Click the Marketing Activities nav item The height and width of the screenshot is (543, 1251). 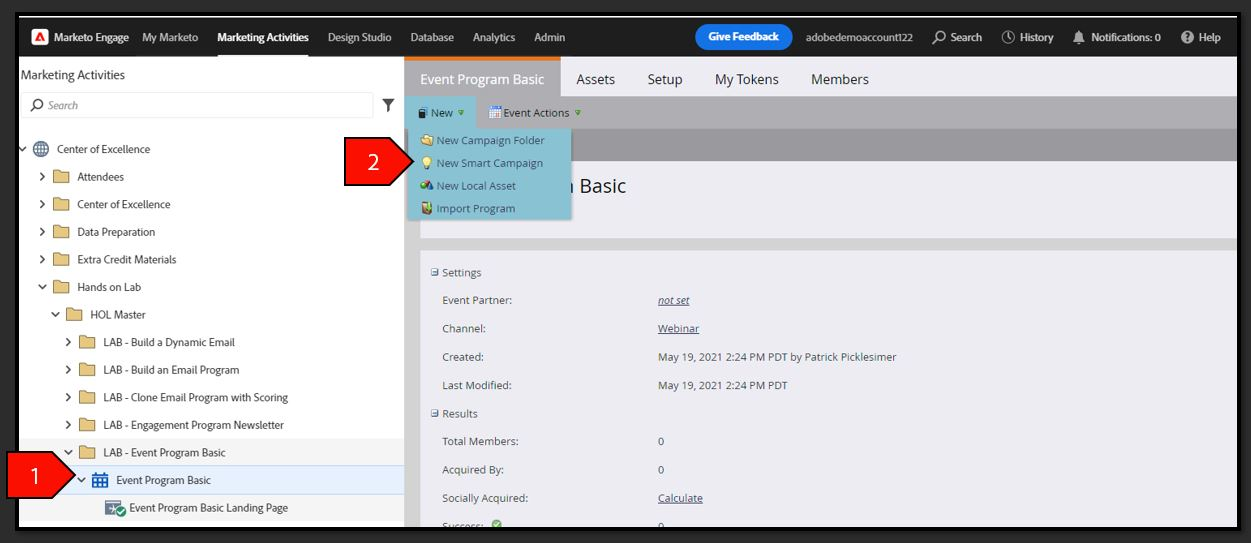click(x=263, y=37)
